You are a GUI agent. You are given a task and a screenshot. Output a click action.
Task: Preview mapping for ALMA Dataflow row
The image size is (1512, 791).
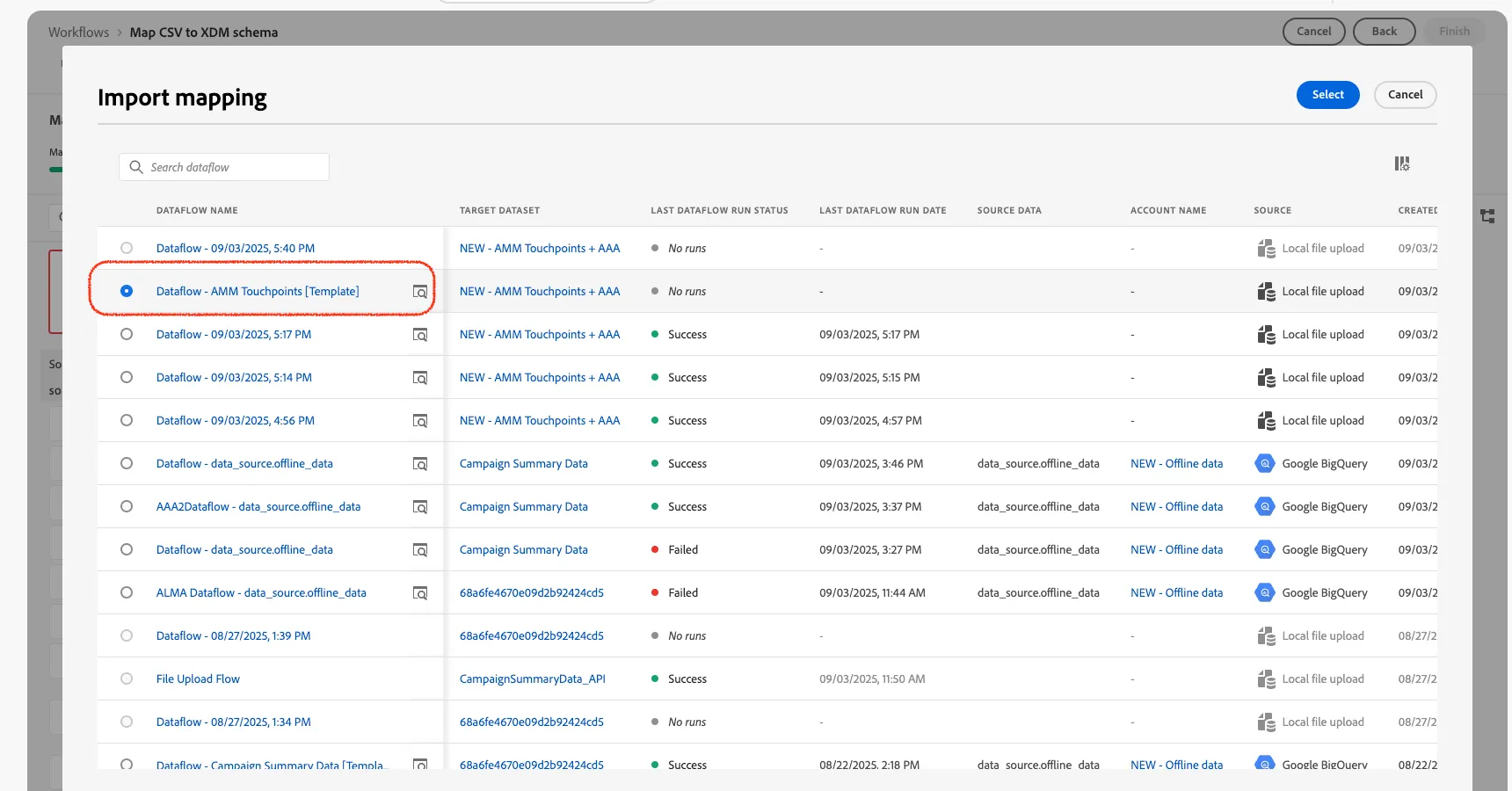[x=420, y=593]
